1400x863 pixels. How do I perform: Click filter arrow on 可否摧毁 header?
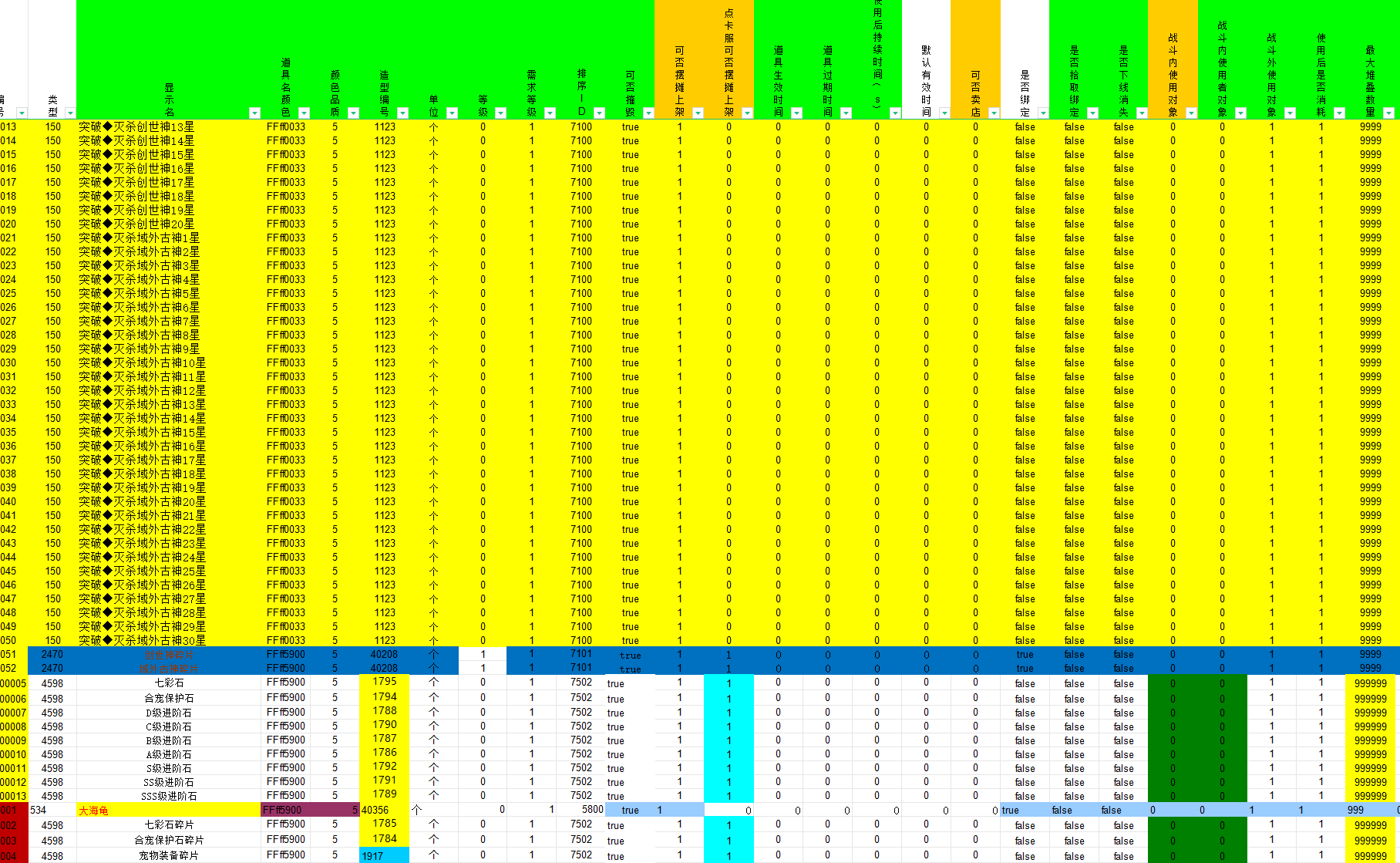click(648, 113)
